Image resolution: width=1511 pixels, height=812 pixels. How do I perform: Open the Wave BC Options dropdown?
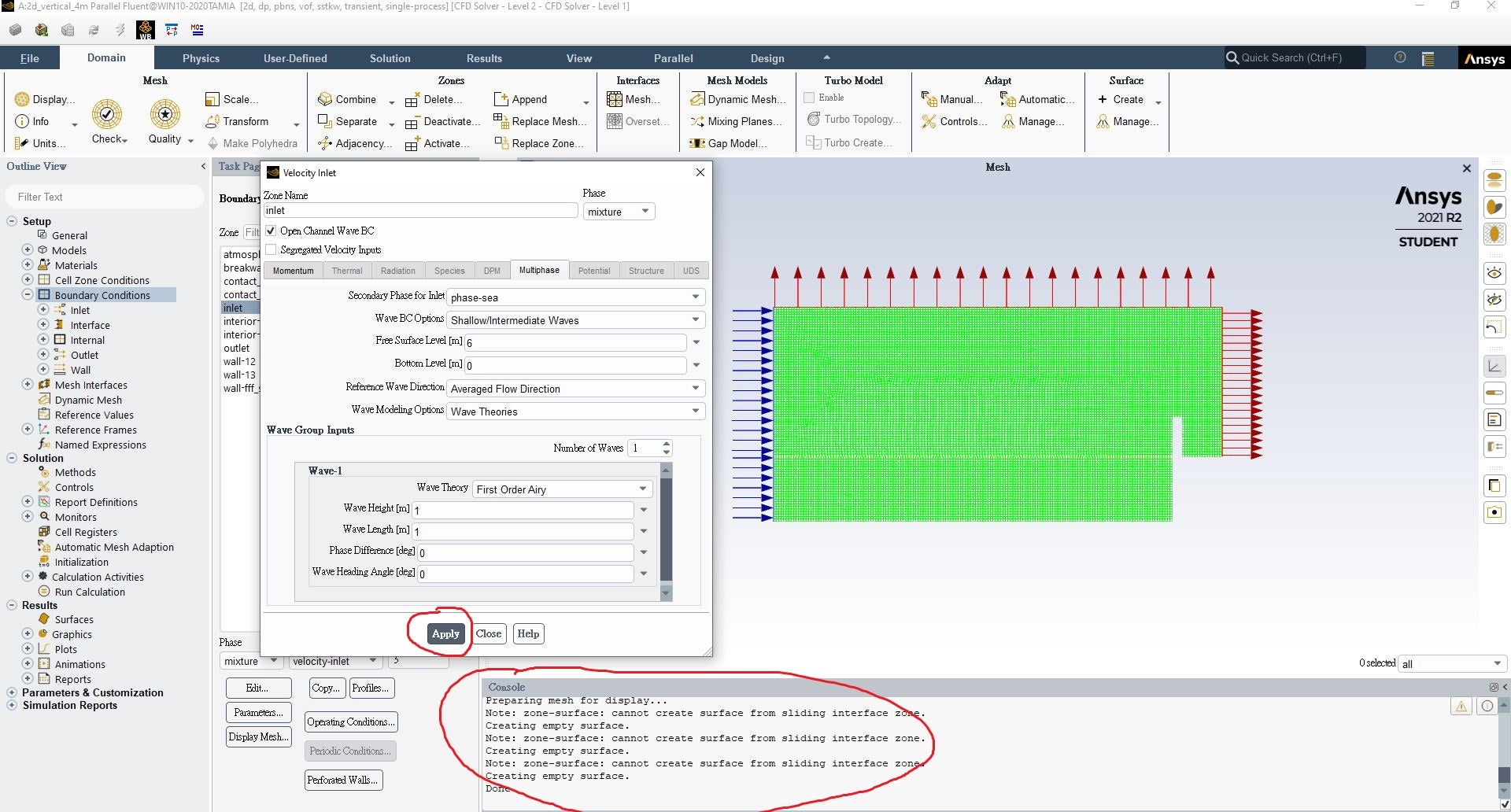575,320
